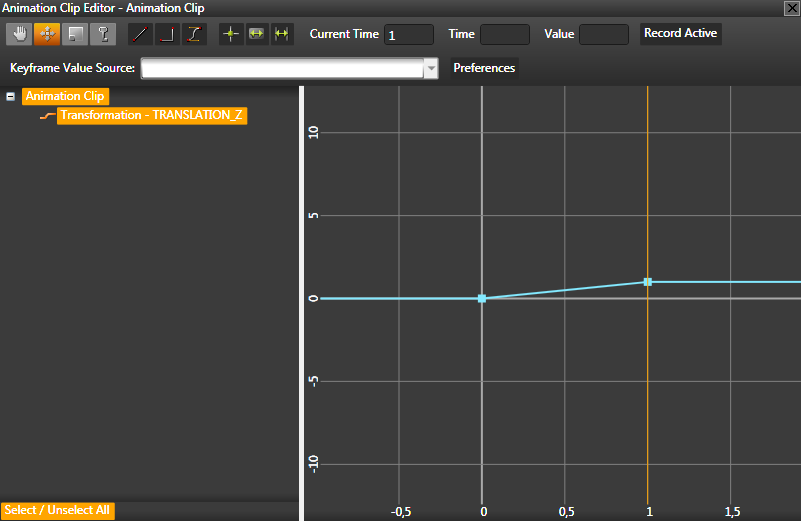Set smooth curve interpolation mode
This screenshot has width=801, height=521.
coord(194,34)
